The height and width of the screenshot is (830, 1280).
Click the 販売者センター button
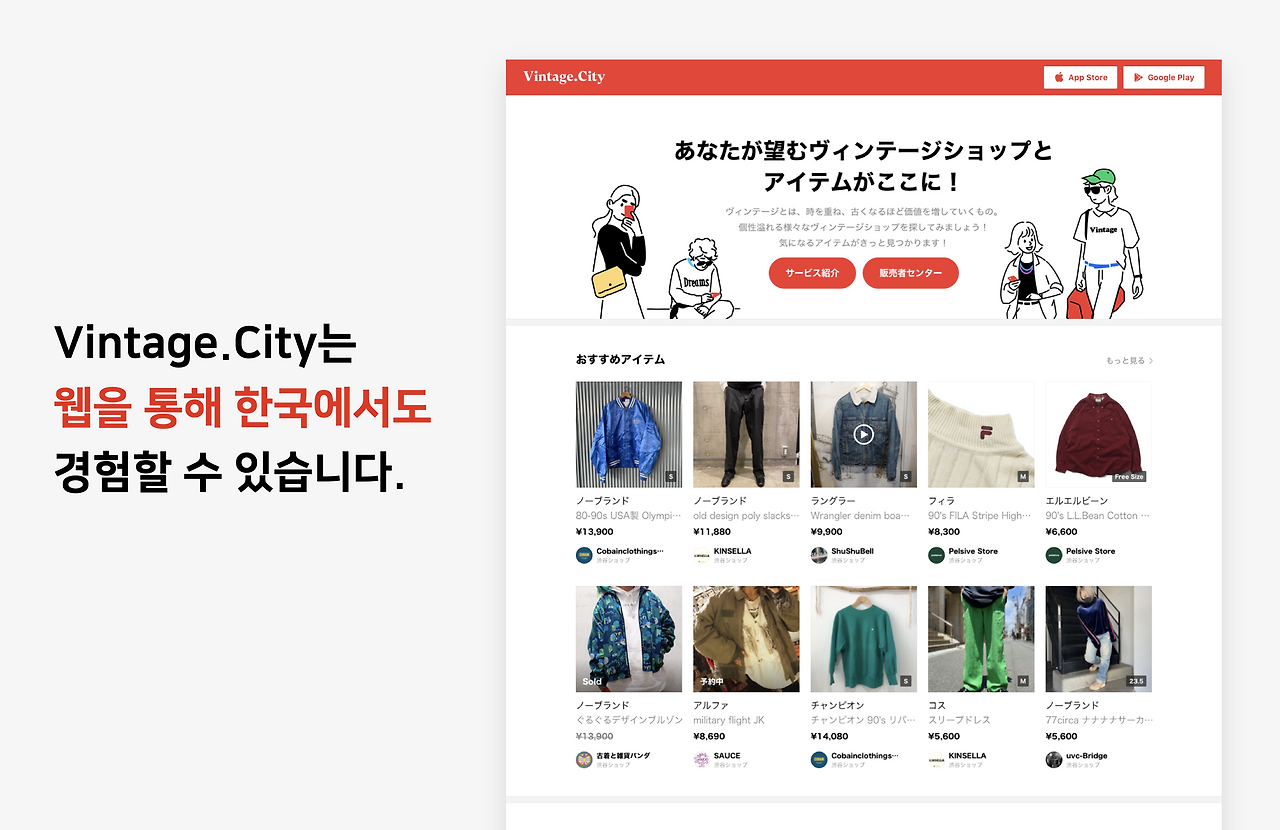tap(910, 273)
